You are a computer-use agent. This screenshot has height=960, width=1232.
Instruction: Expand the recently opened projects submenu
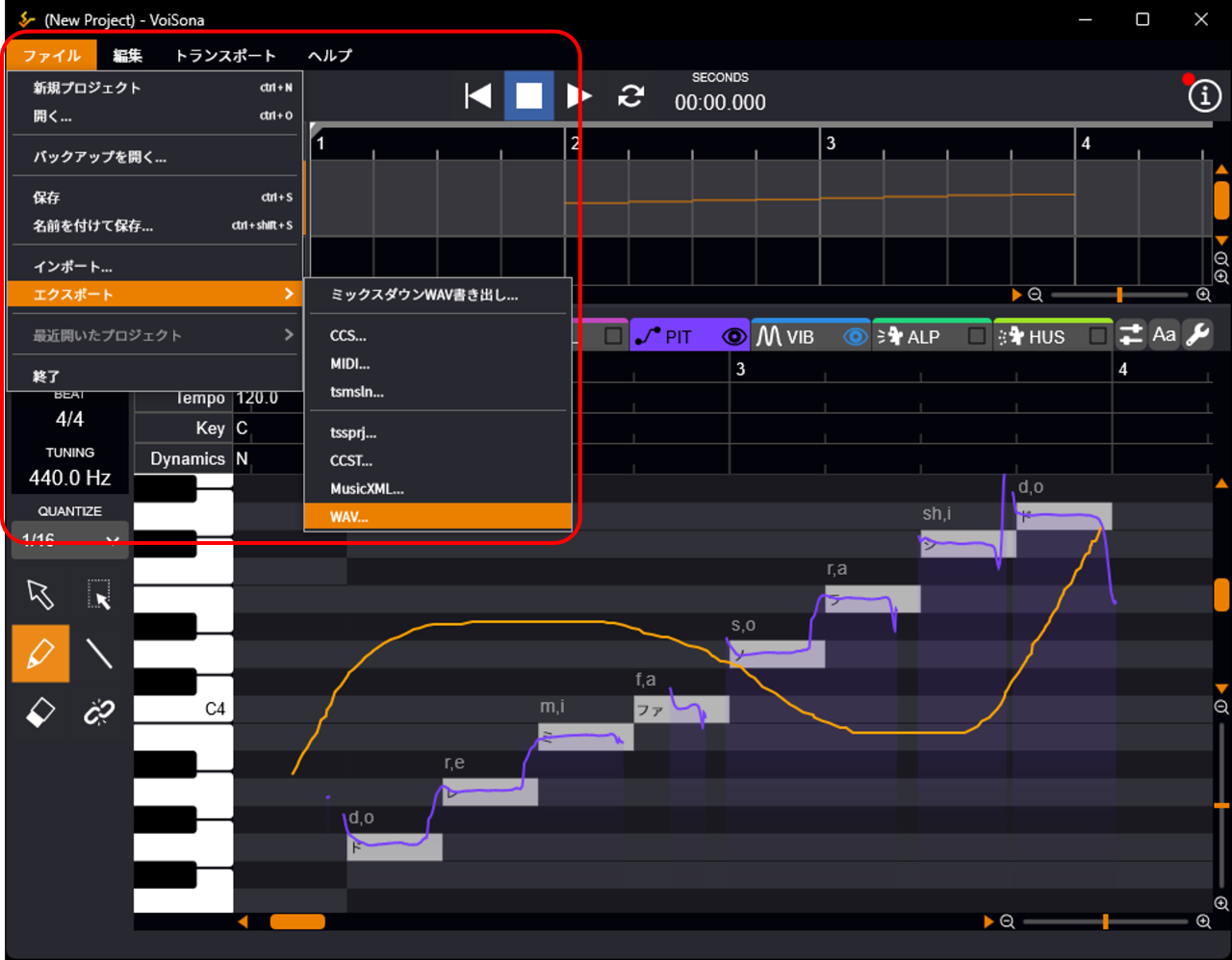pos(154,335)
